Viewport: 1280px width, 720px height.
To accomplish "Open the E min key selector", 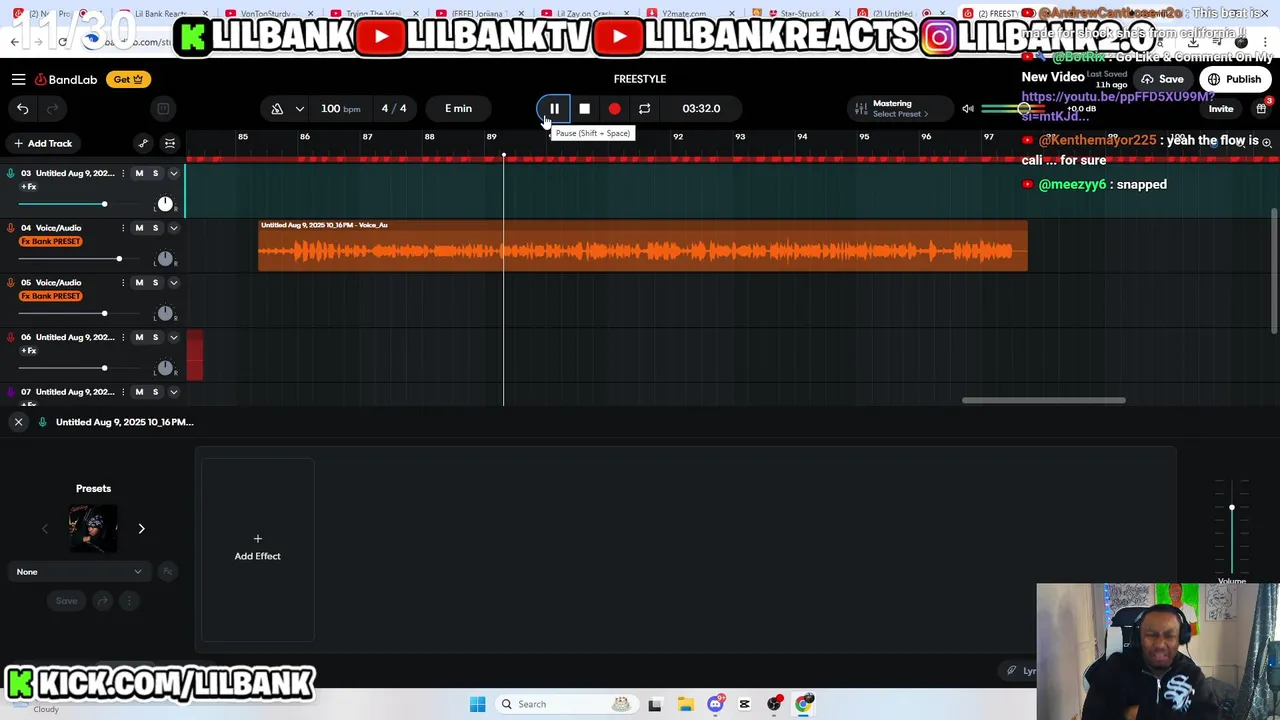I will [458, 108].
